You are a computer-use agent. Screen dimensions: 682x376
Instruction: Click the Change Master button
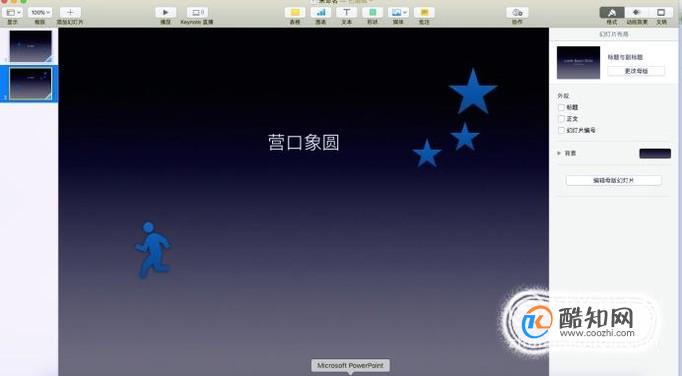pyautogui.click(x=636, y=71)
